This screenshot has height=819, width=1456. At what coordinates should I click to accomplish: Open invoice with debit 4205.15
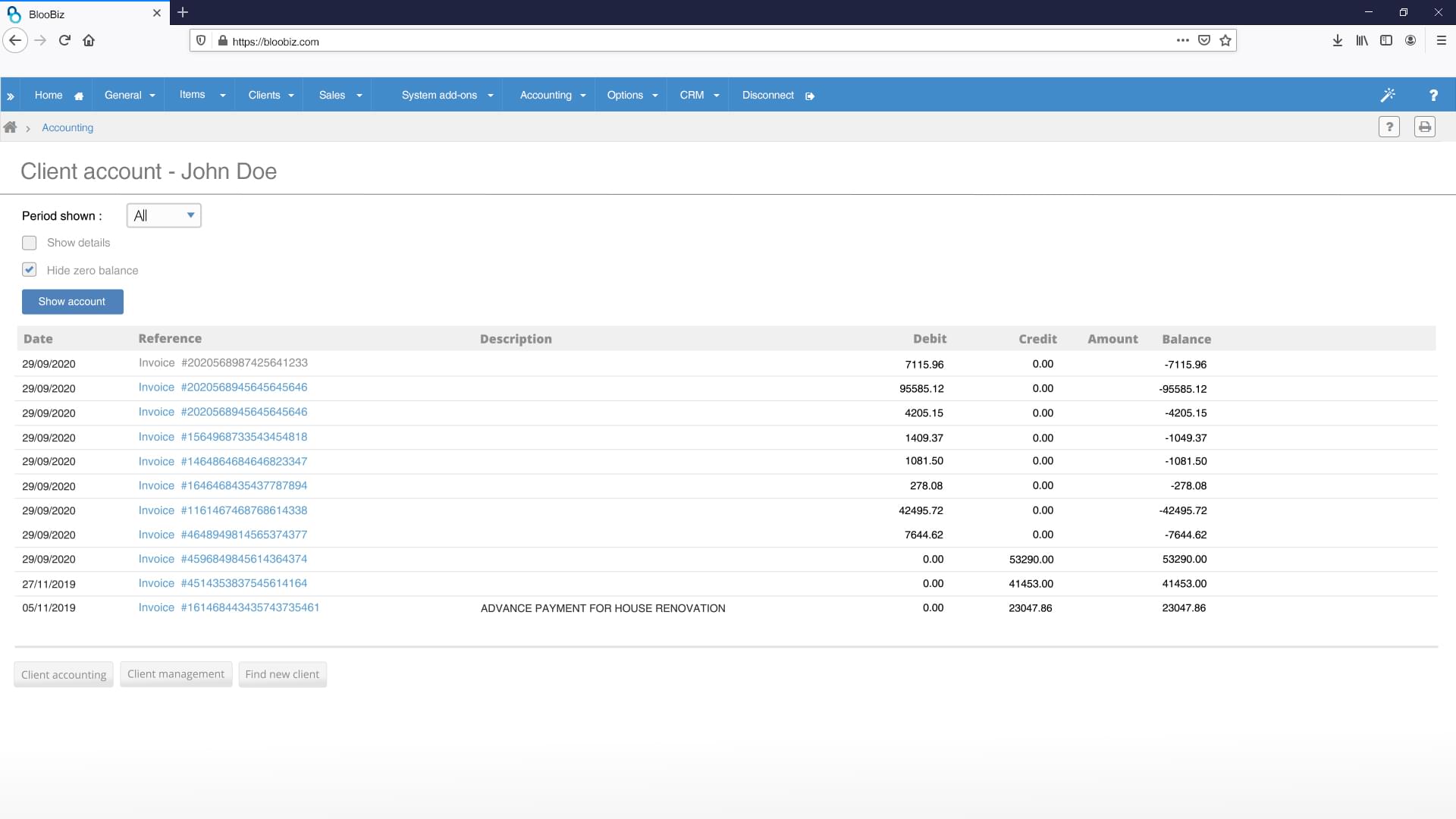223,412
